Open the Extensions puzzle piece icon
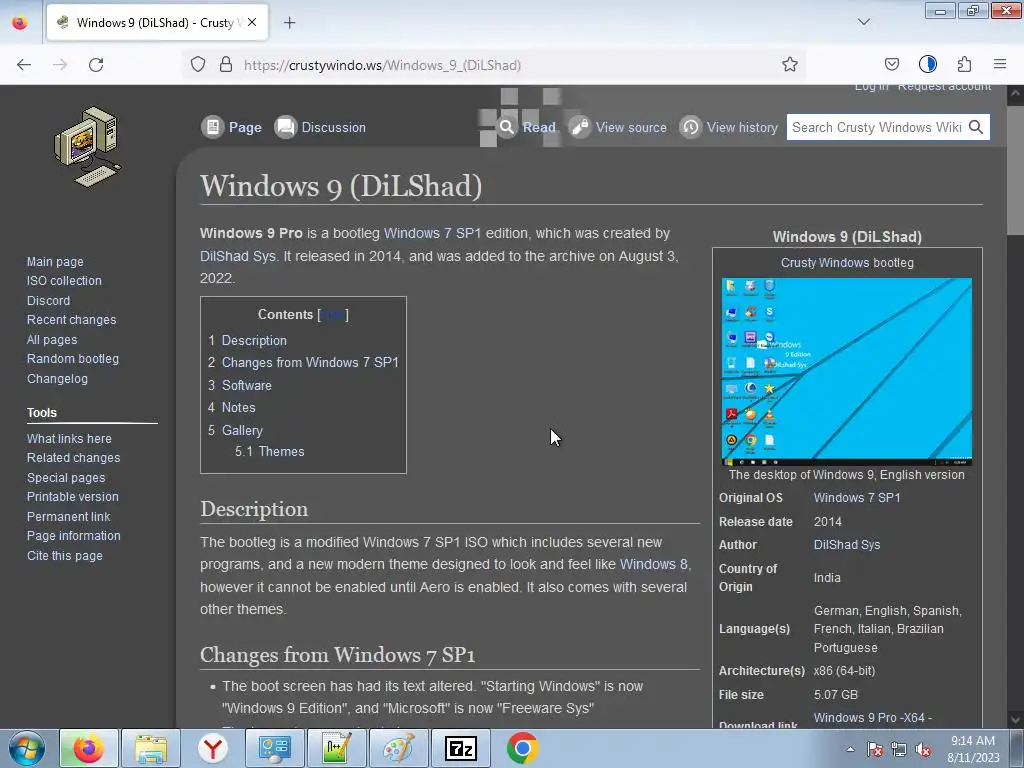Viewport: 1024px width, 768px height. click(964, 64)
